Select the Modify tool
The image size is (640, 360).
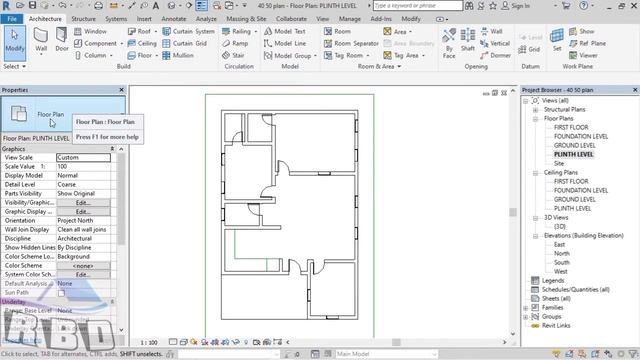pyautogui.click(x=15, y=43)
